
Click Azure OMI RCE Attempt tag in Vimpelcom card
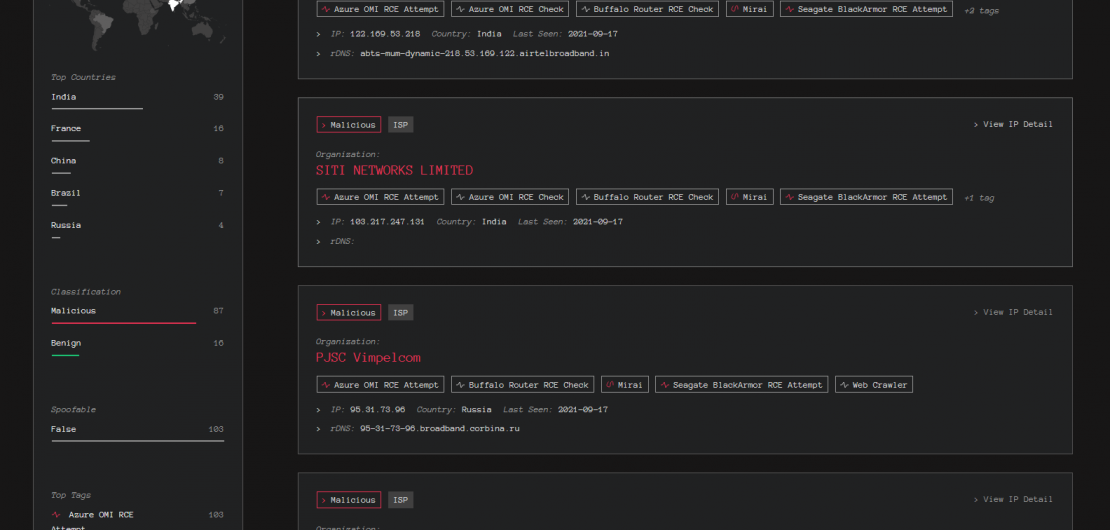(x=379, y=385)
